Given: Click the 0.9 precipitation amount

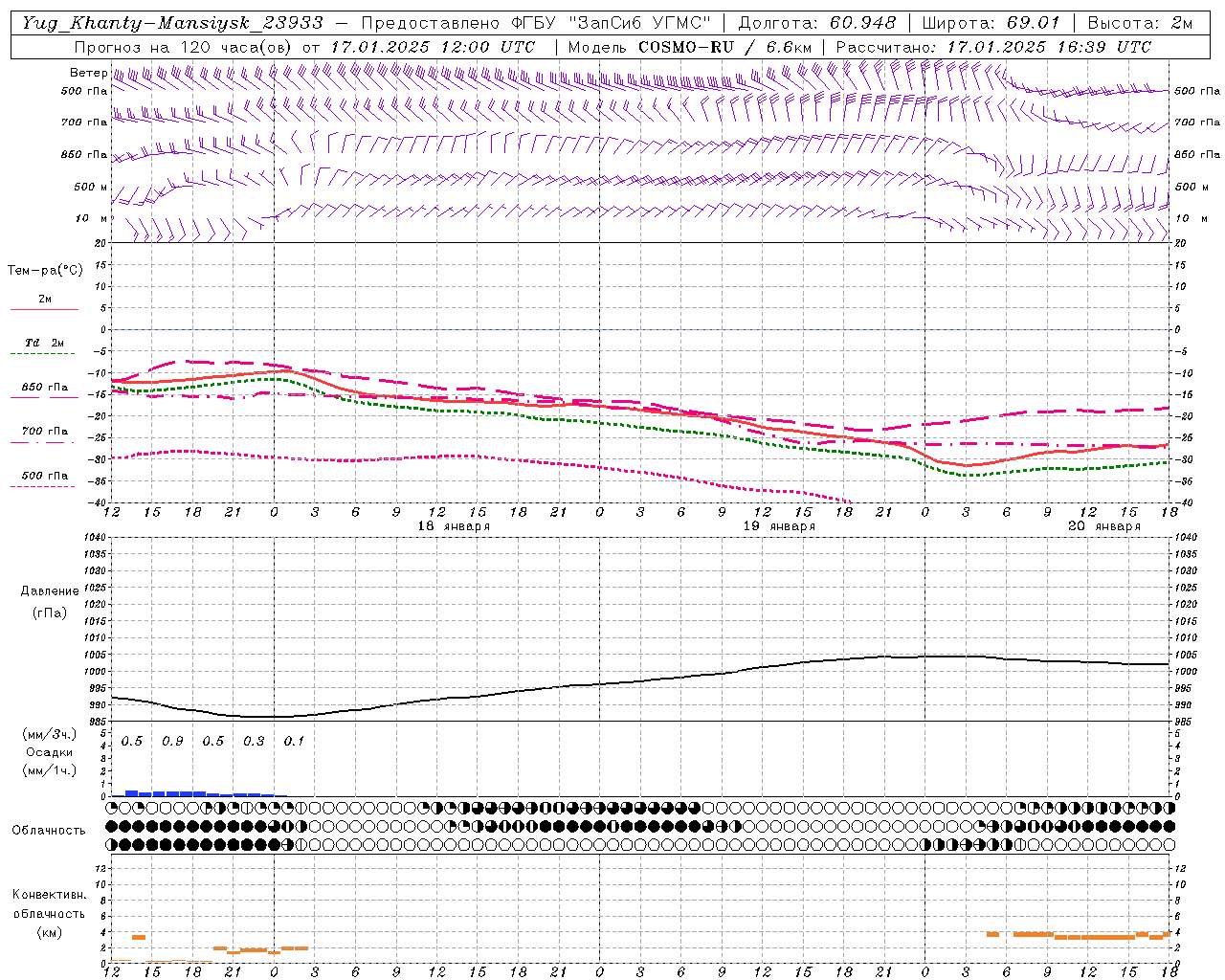Looking at the screenshot, I should [172, 741].
